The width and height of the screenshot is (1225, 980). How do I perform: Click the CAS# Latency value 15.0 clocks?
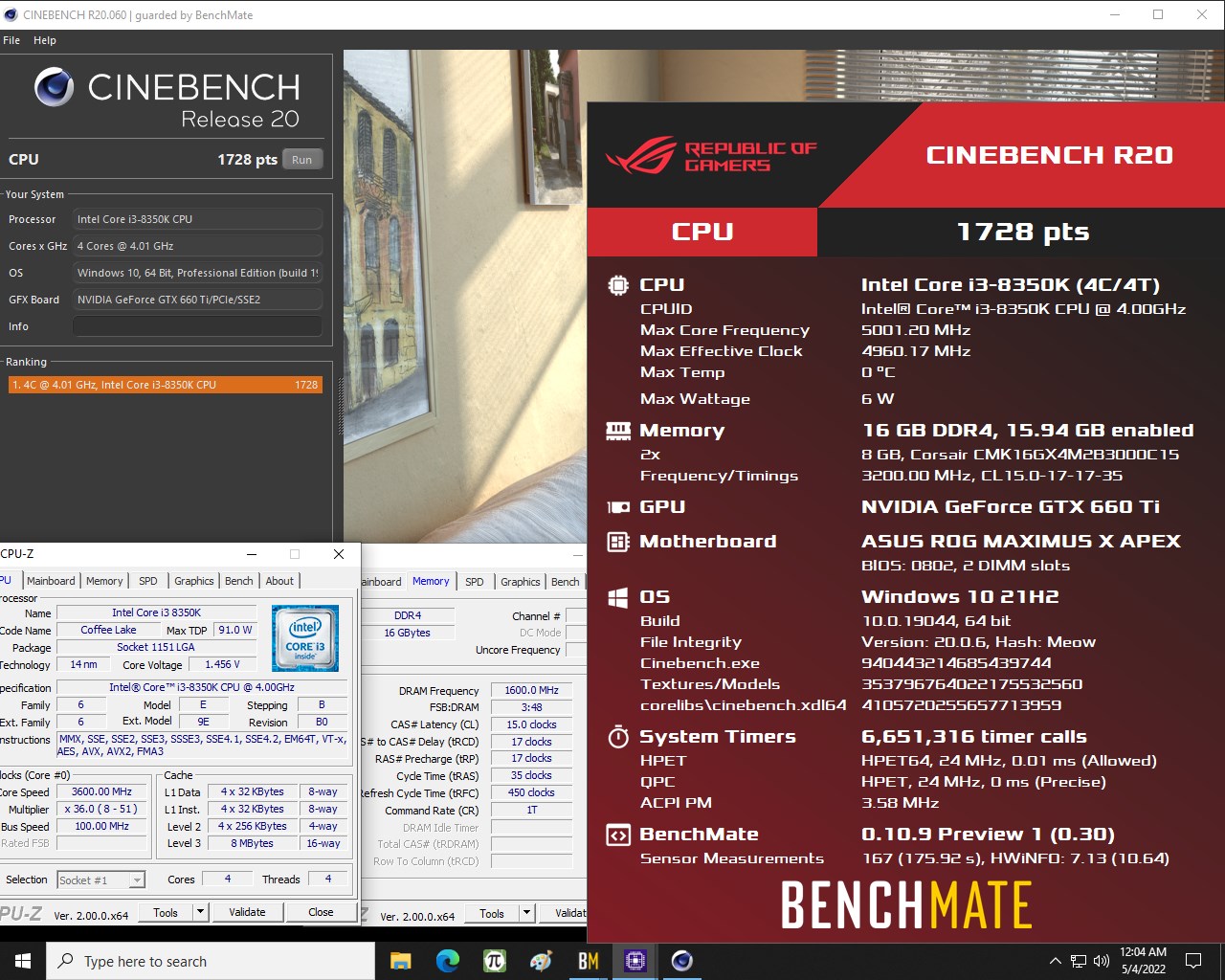pyautogui.click(x=531, y=724)
